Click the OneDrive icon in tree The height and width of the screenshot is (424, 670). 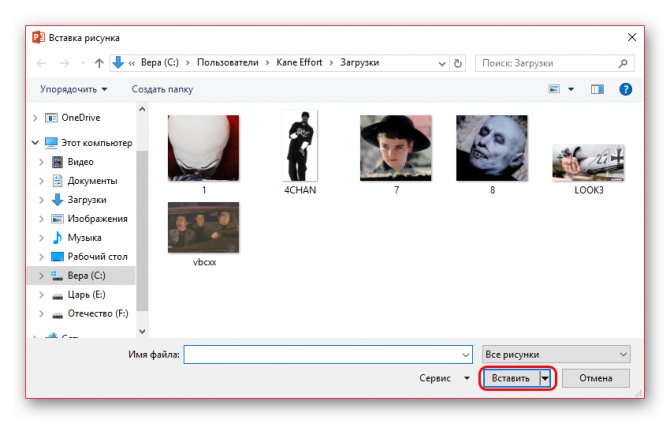pyautogui.click(x=51, y=118)
